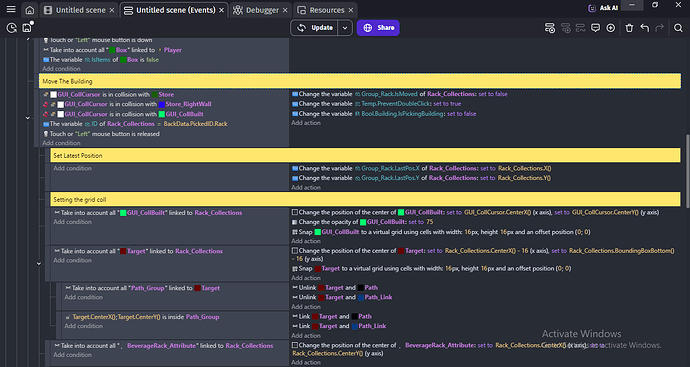The width and height of the screenshot is (690, 367).
Task: Toggle the inverted Store_RightWall collision condition
Action: (45, 104)
